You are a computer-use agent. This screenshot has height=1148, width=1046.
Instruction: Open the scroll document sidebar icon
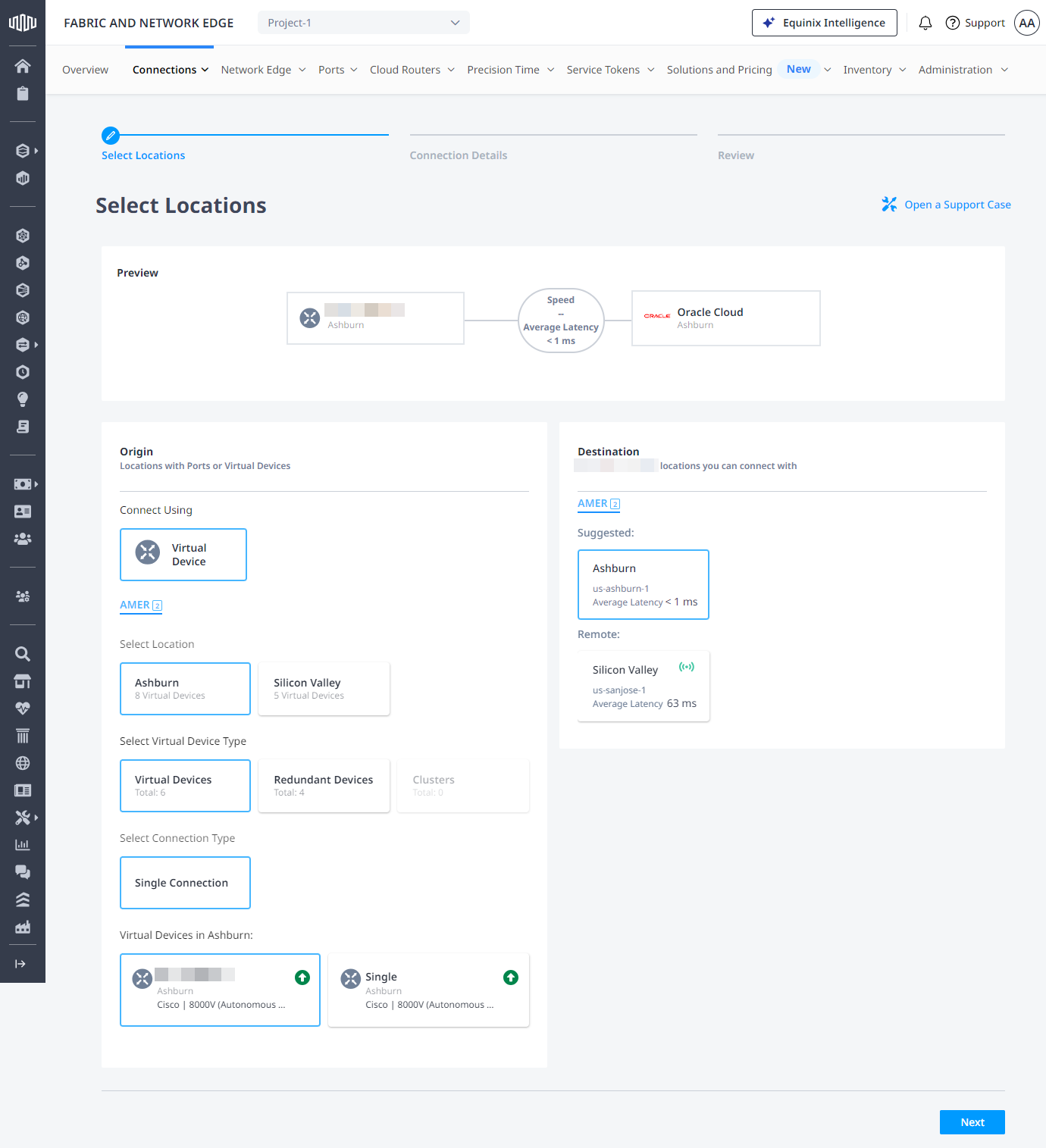(23, 427)
